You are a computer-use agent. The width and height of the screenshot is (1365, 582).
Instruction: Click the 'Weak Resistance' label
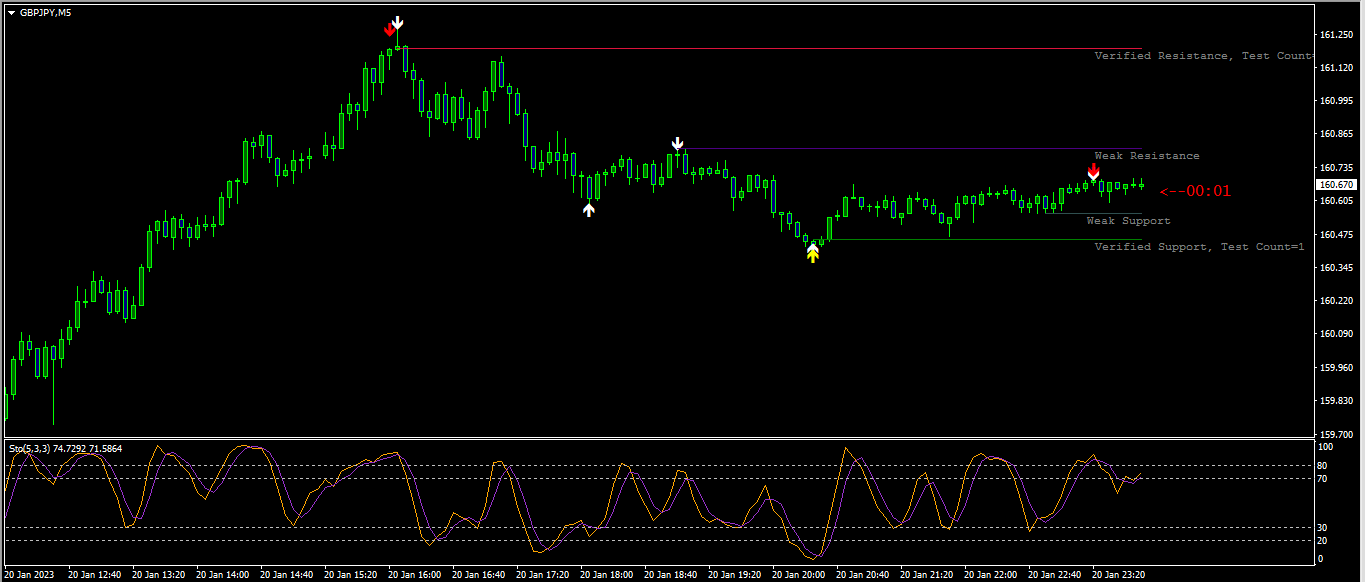pyautogui.click(x=1147, y=156)
